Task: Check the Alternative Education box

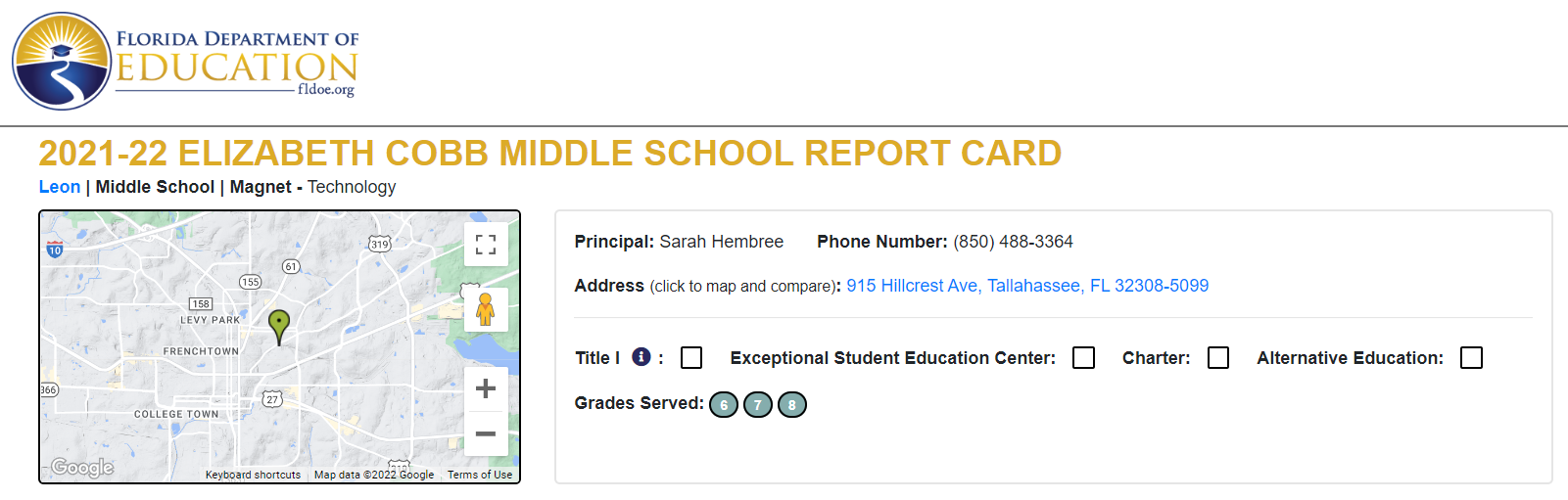Action: tap(1471, 358)
